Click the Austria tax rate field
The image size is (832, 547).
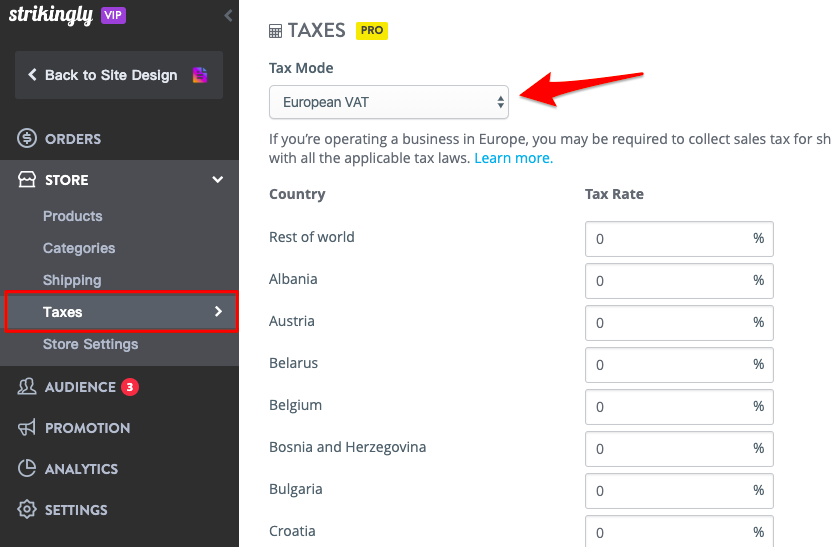[679, 323]
